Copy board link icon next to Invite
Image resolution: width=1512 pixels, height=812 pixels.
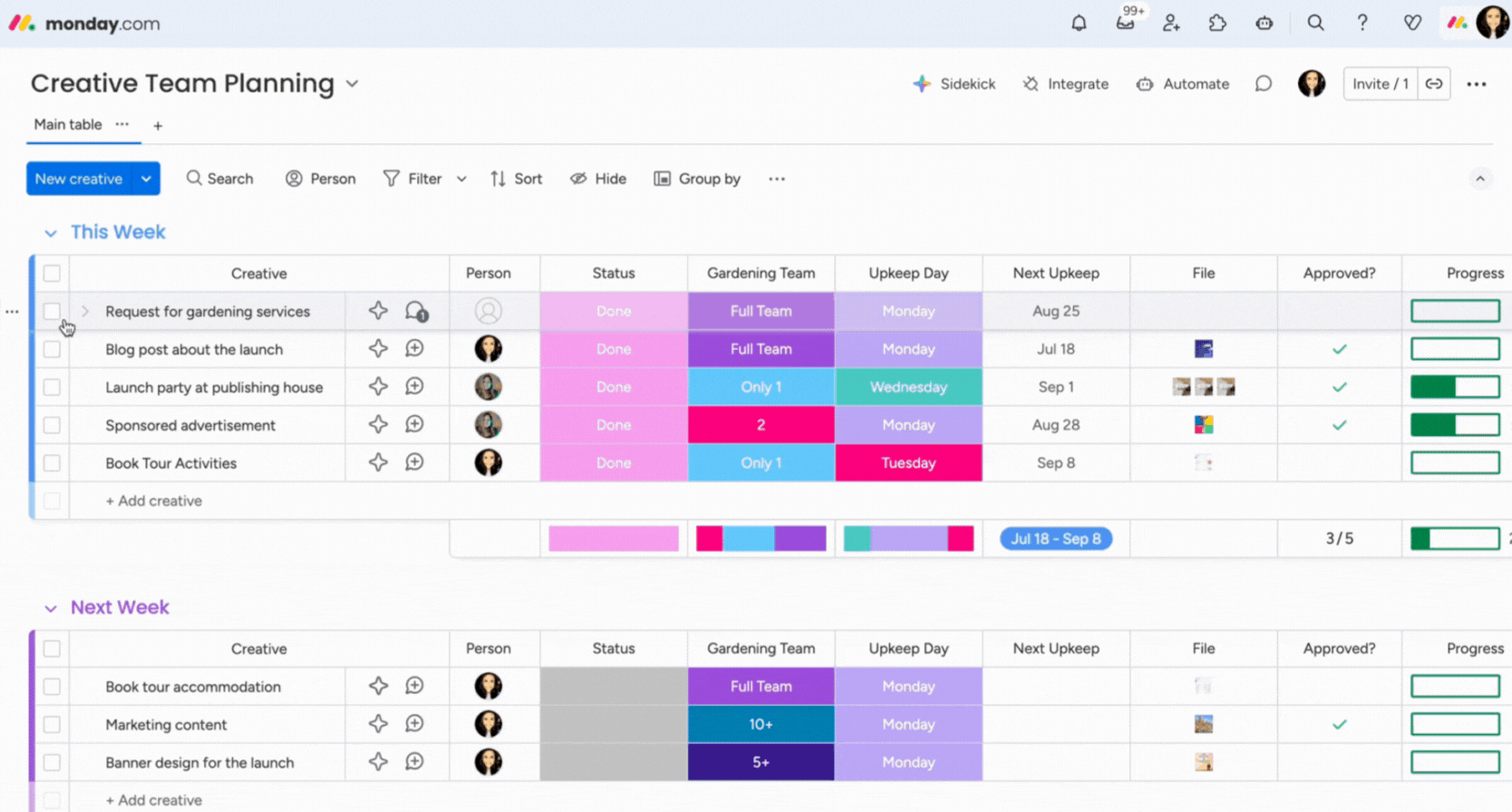click(x=1434, y=84)
